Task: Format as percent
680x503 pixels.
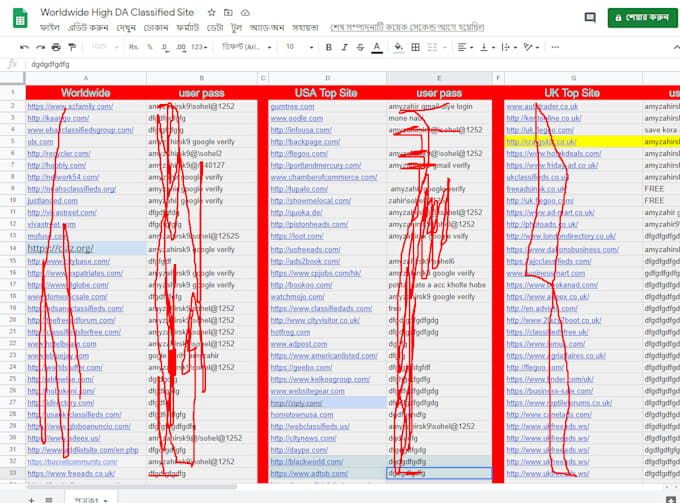Action: 150,47
